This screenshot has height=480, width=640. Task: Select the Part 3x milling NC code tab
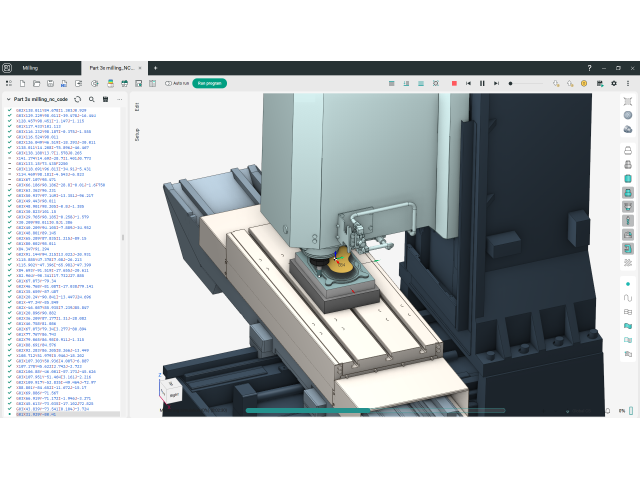(112, 67)
